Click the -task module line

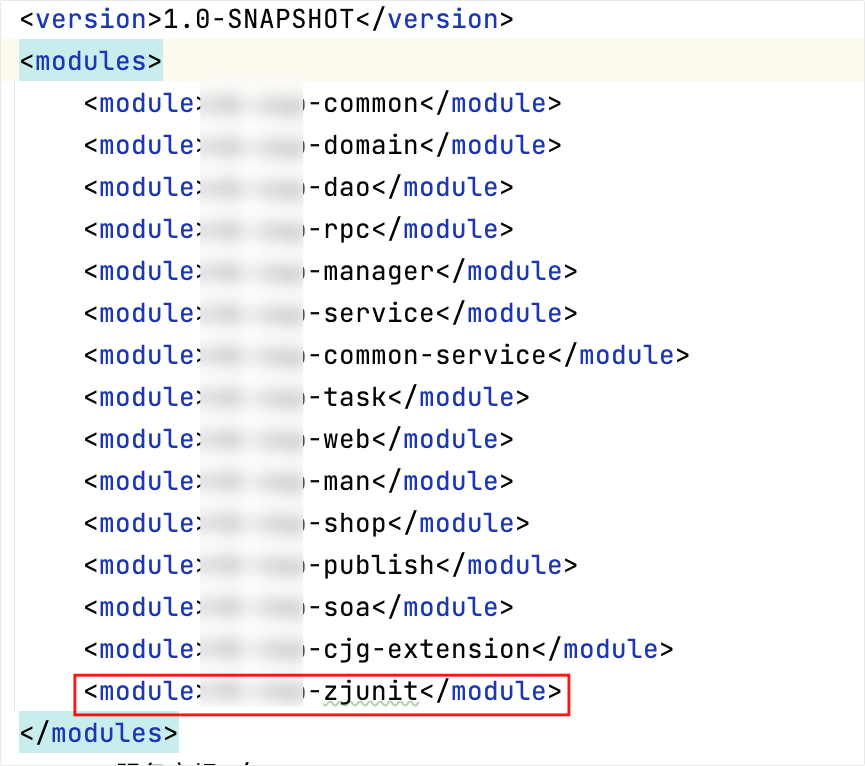[x=307, y=397]
